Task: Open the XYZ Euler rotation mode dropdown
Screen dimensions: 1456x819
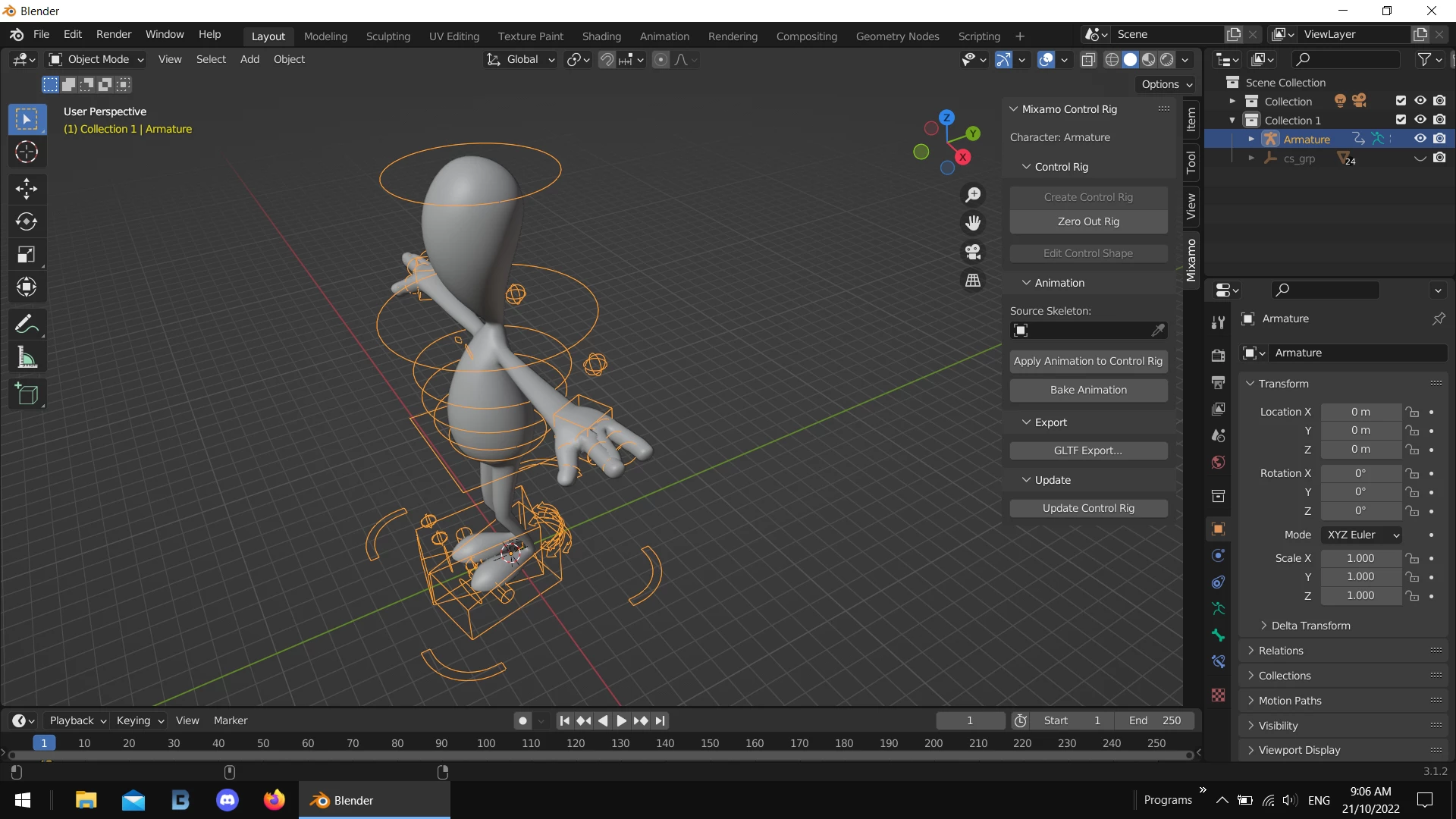Action: click(1361, 535)
